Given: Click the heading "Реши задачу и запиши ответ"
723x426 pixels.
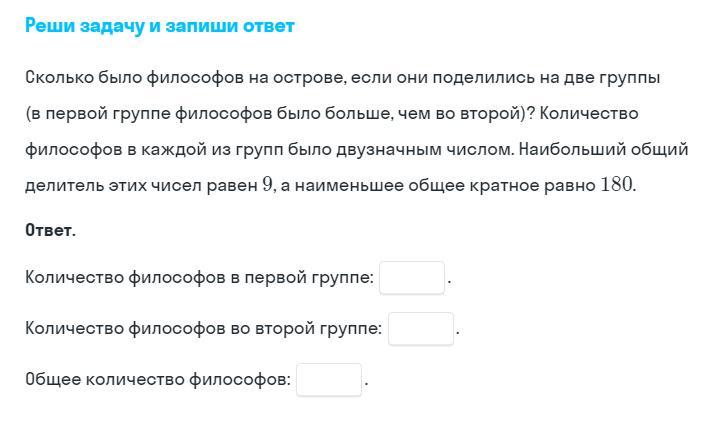Looking at the screenshot, I should tap(160, 26).
